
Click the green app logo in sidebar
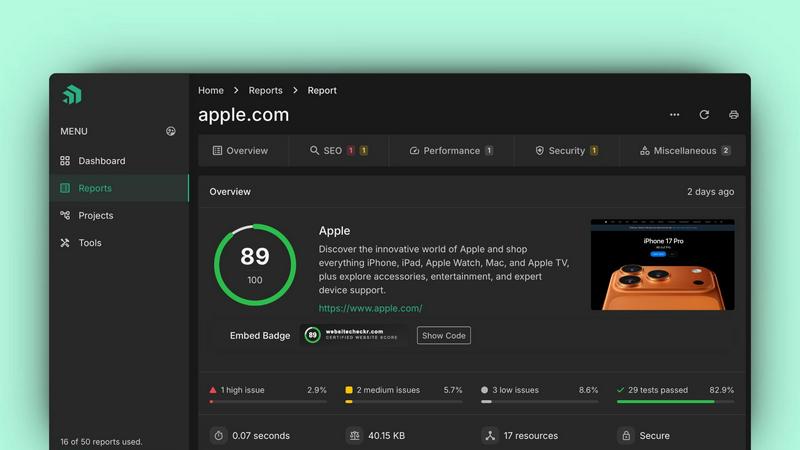tap(72, 95)
